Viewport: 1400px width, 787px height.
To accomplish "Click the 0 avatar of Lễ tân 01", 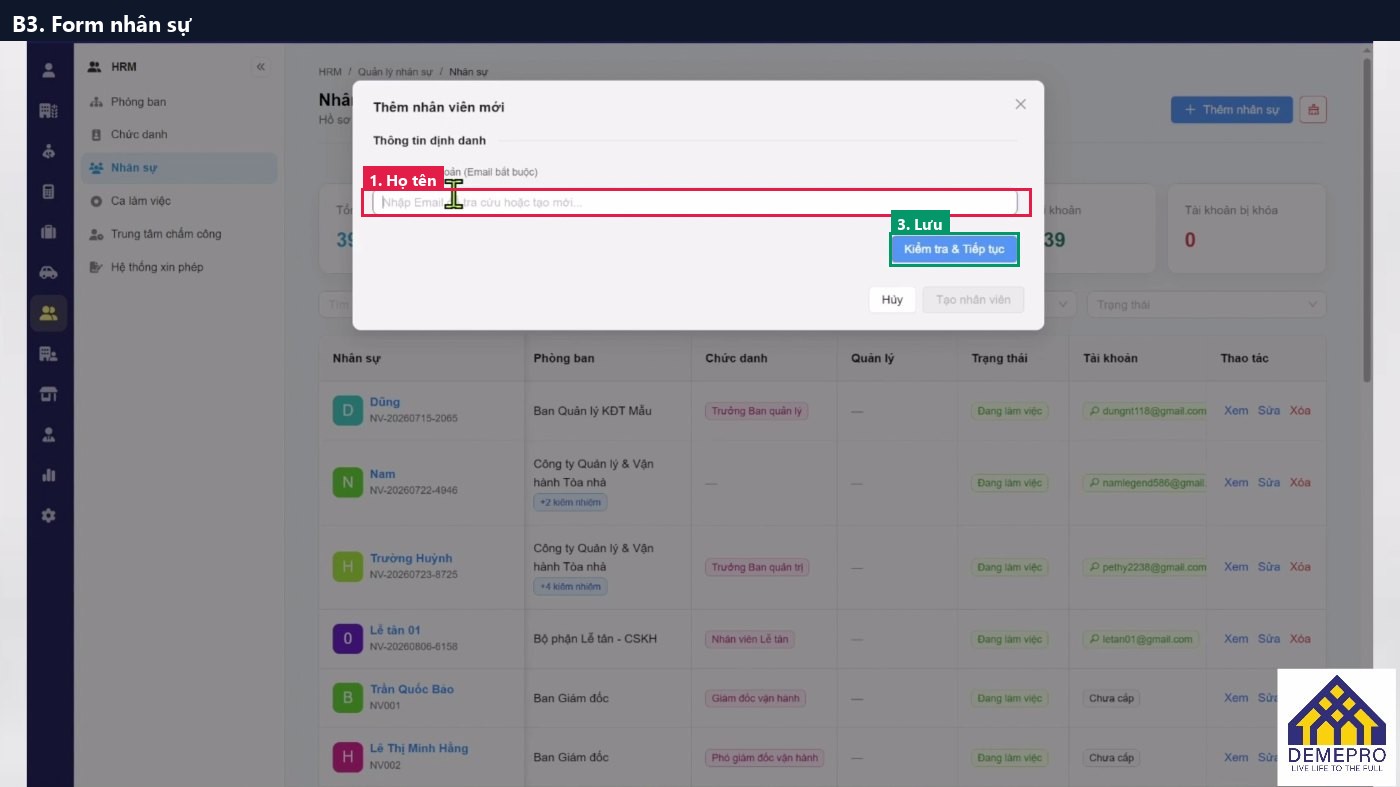I will click(x=347, y=638).
